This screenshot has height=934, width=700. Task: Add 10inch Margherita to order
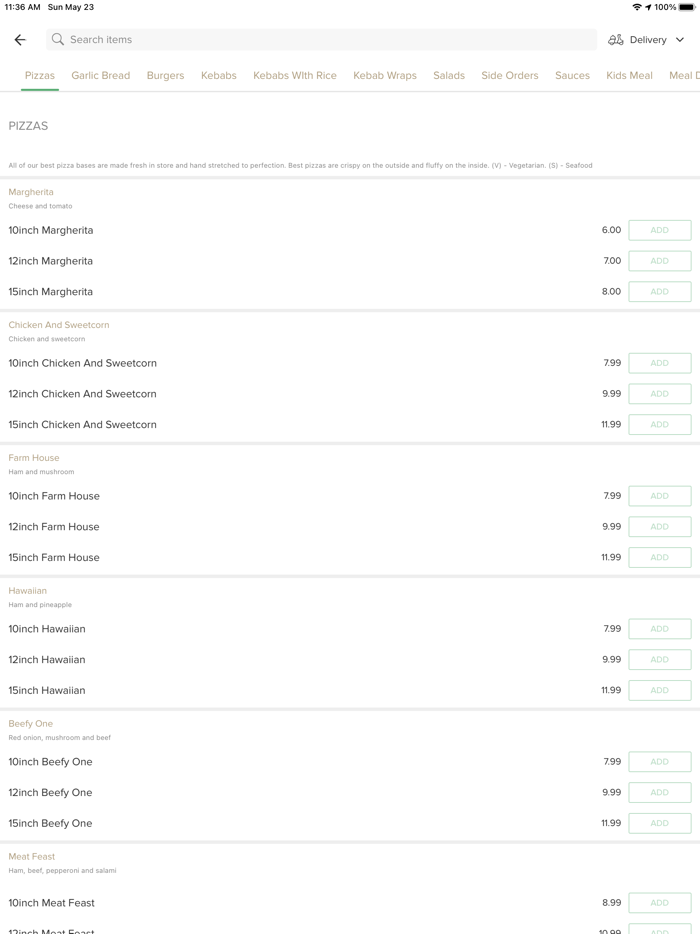click(x=659, y=230)
